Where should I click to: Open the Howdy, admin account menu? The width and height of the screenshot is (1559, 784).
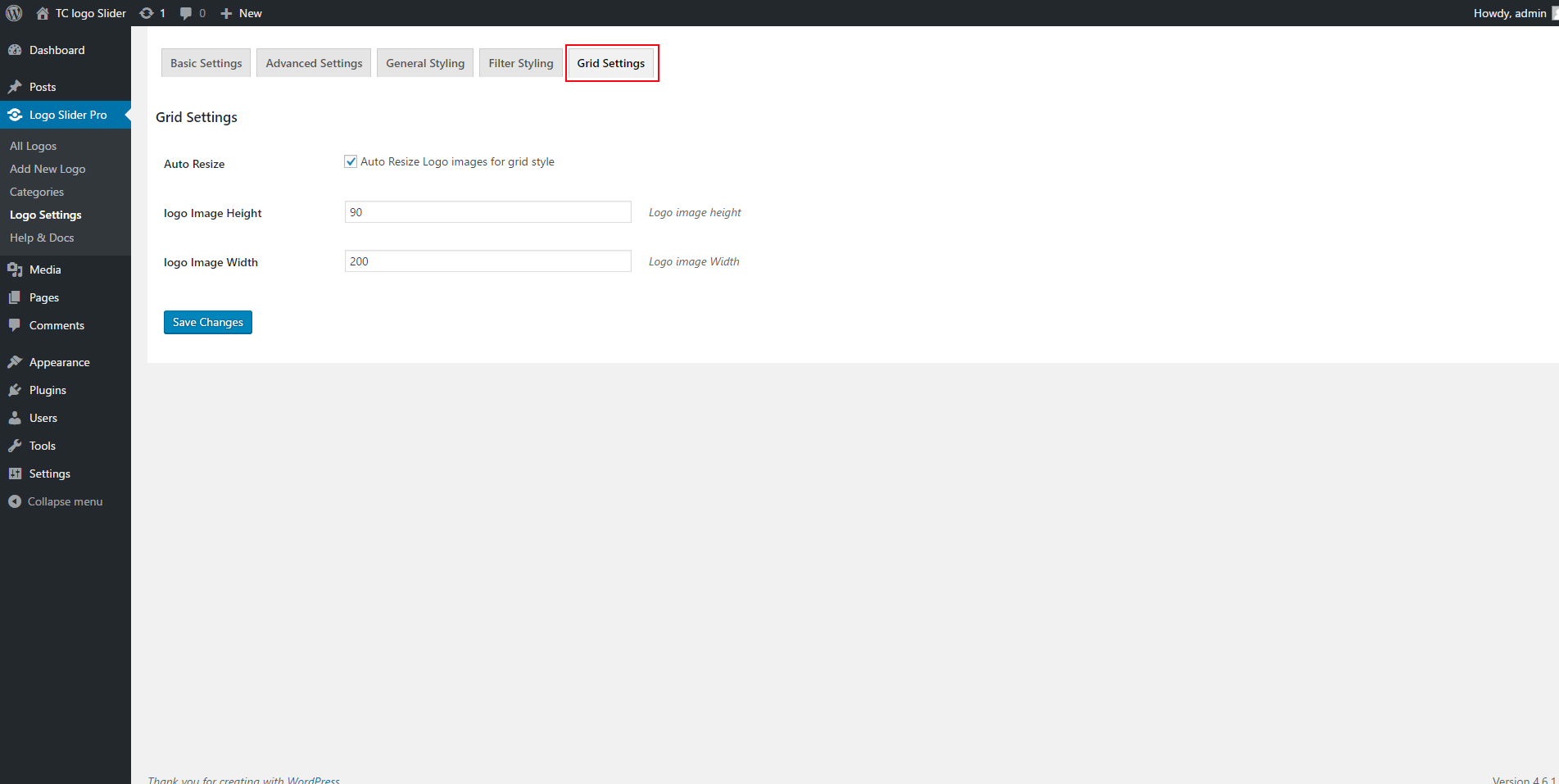(x=1510, y=13)
